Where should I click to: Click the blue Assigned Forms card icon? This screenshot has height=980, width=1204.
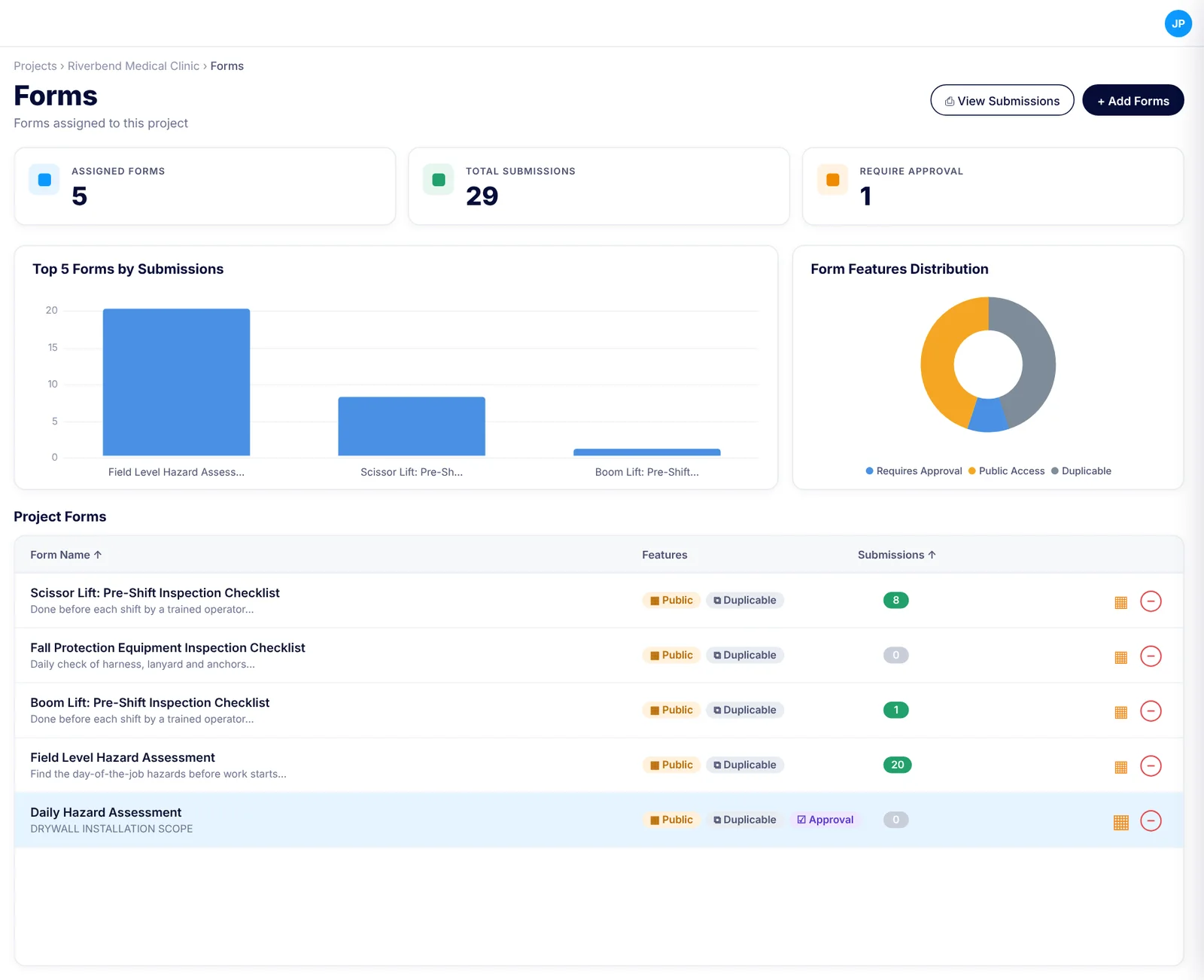(44, 180)
